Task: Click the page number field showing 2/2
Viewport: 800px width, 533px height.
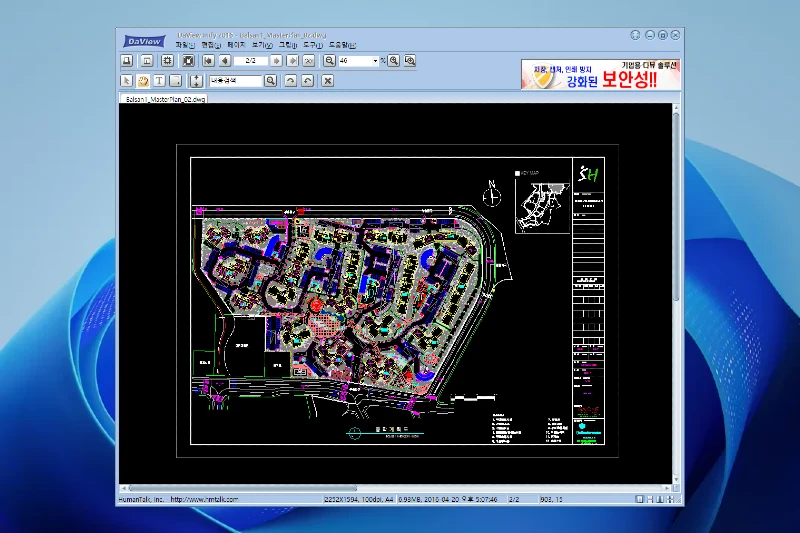Action: pos(251,61)
